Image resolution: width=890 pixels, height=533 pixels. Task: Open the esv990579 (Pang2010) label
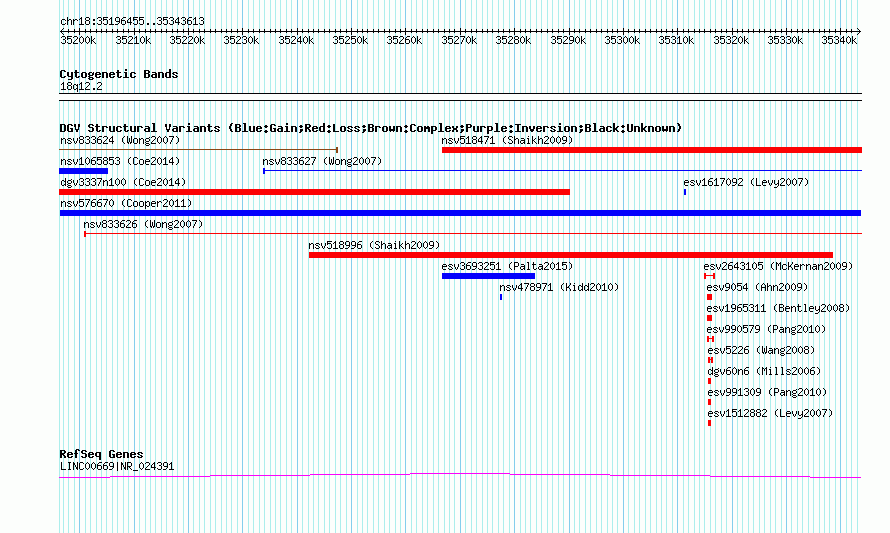(x=766, y=329)
